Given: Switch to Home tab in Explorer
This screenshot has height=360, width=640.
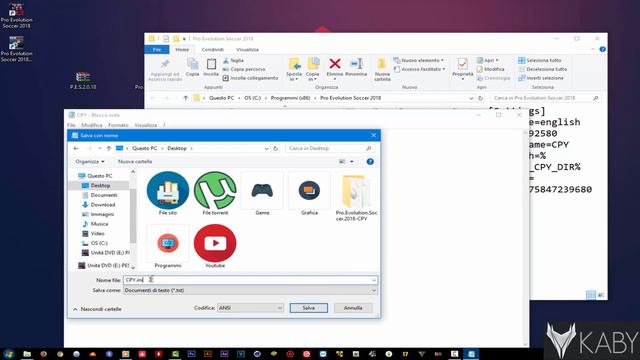Looking at the screenshot, I should click(182, 49).
